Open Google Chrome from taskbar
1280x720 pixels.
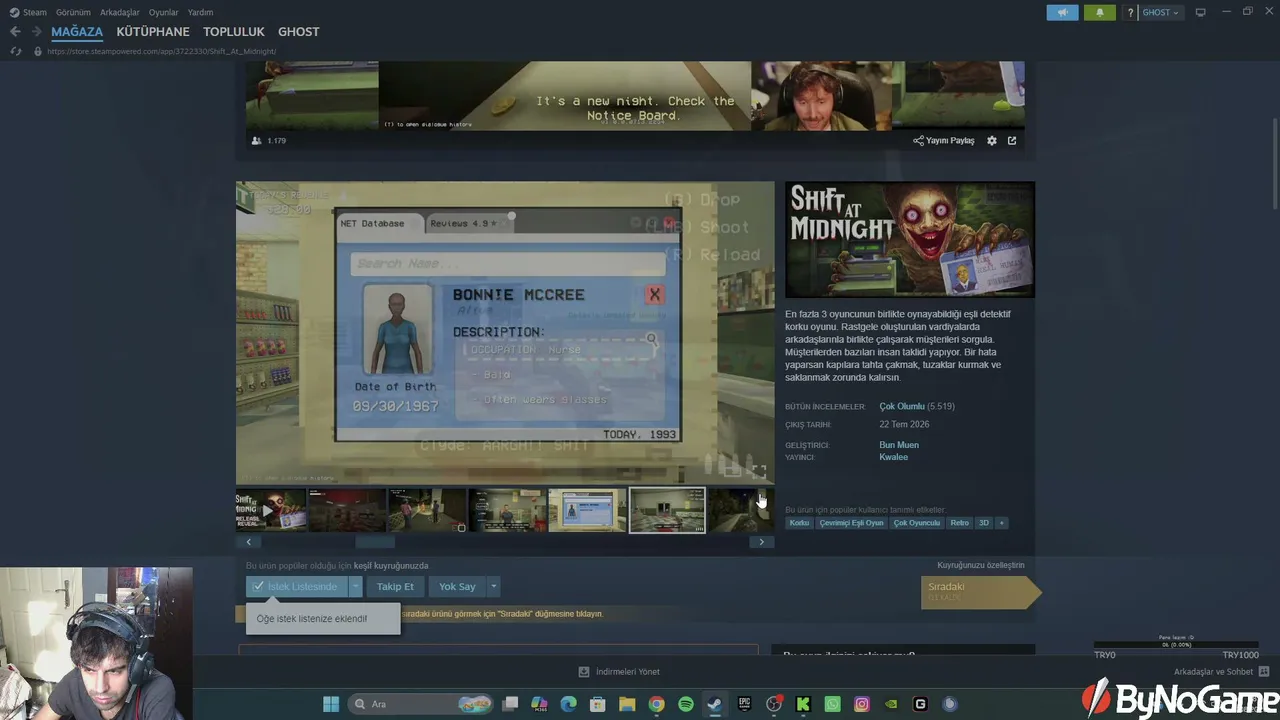point(656,704)
